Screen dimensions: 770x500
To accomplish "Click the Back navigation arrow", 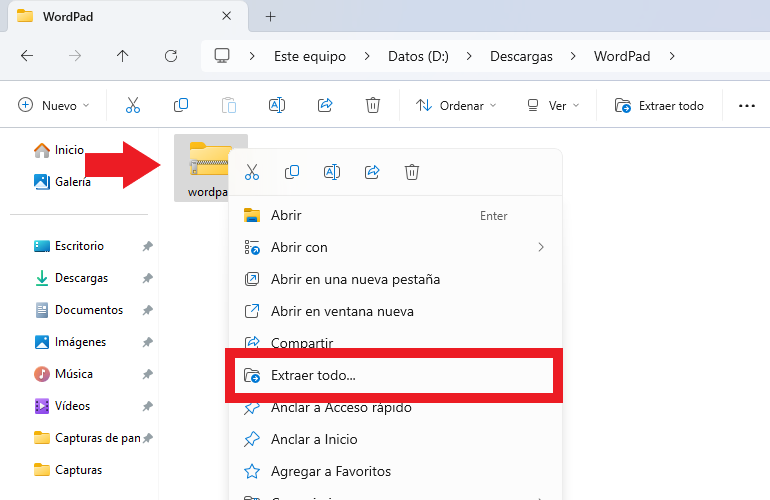I will (x=27, y=56).
